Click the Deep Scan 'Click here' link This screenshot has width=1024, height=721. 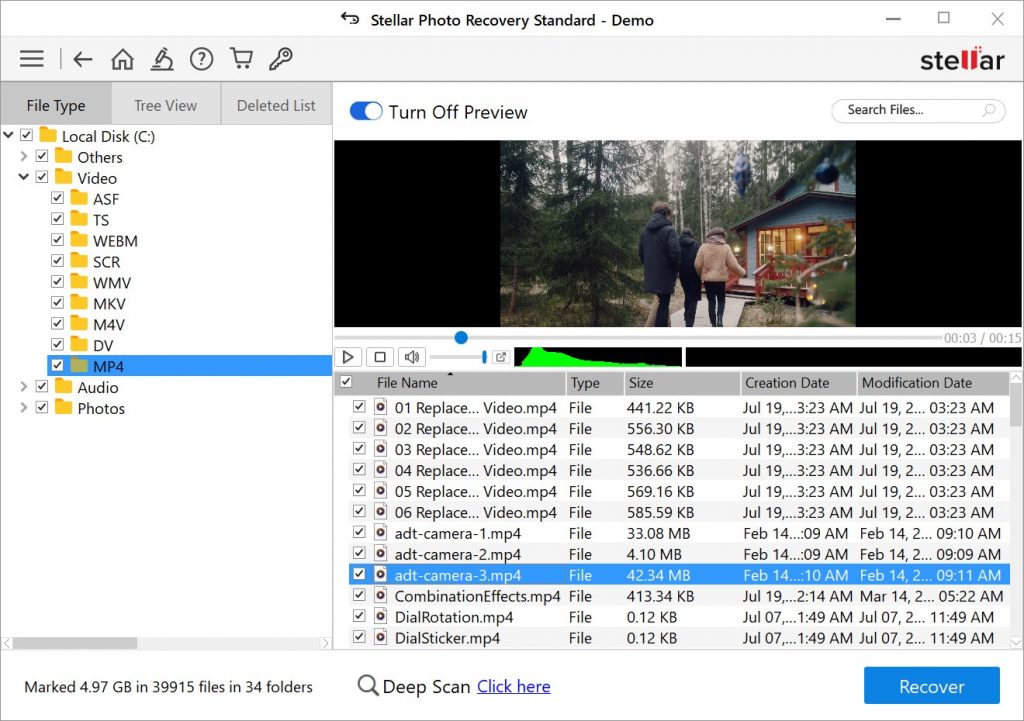tap(513, 686)
